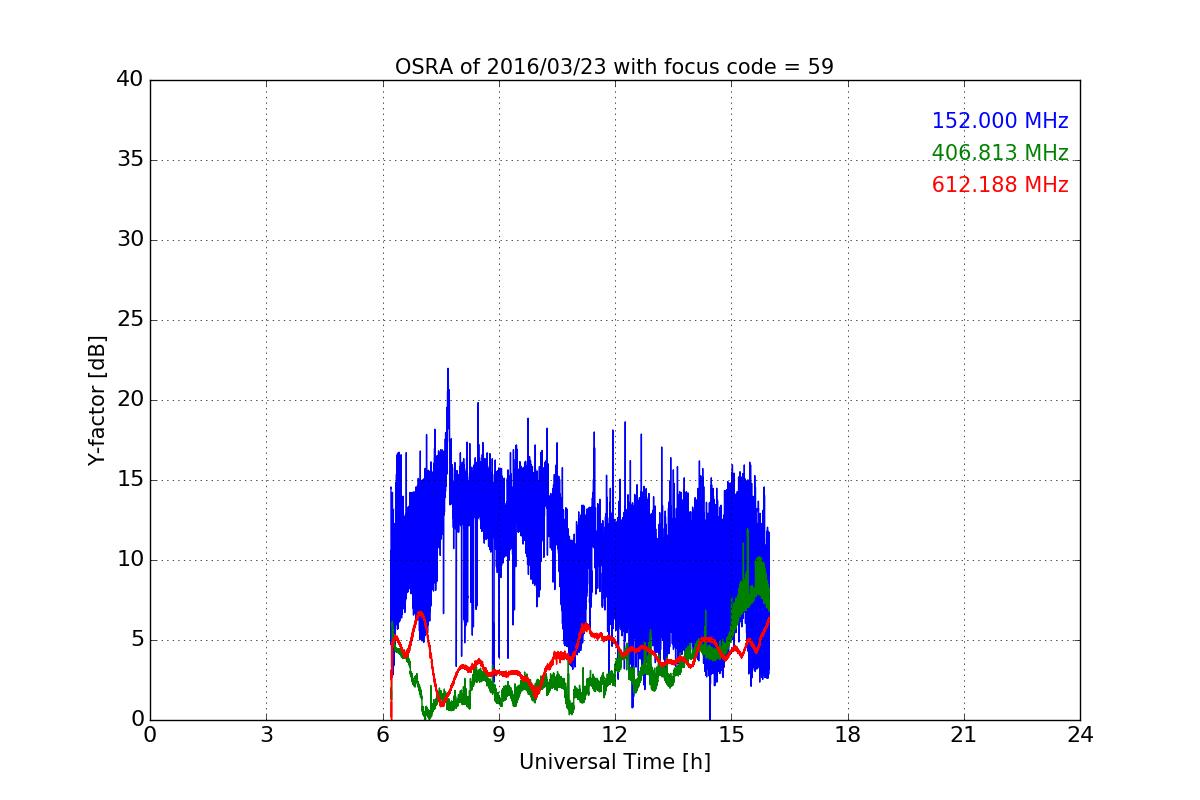Click x-axis tick label 6
Screen dimensions: 1200x800
(x=382, y=735)
